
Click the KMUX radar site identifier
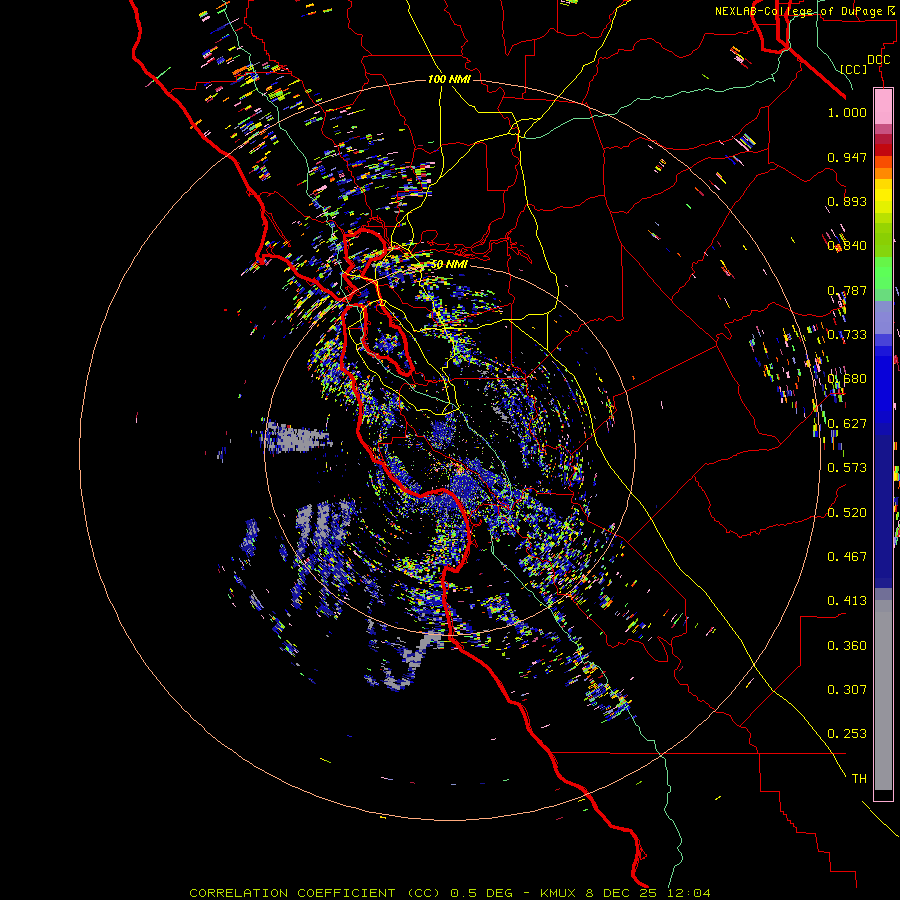pyautogui.click(x=557, y=893)
